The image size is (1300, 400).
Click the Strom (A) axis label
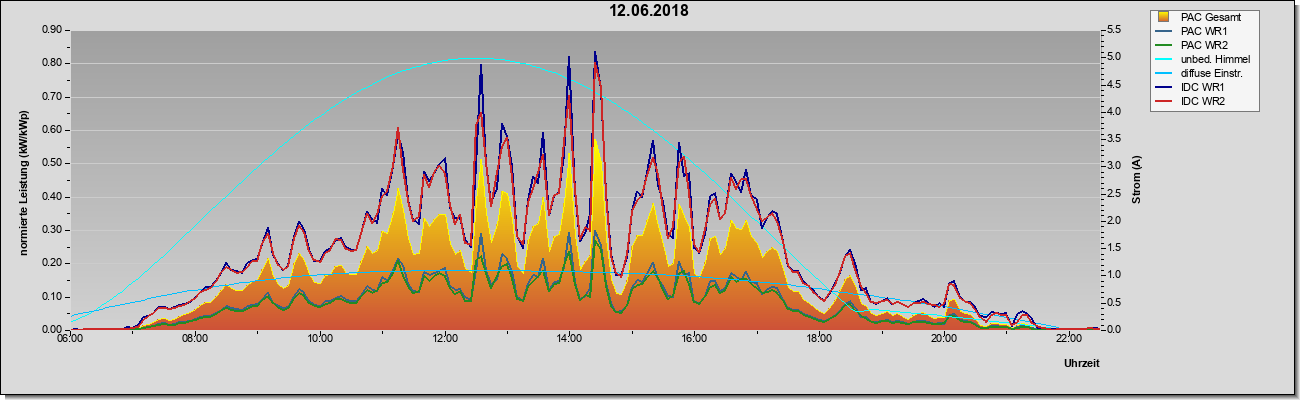click(x=1136, y=180)
